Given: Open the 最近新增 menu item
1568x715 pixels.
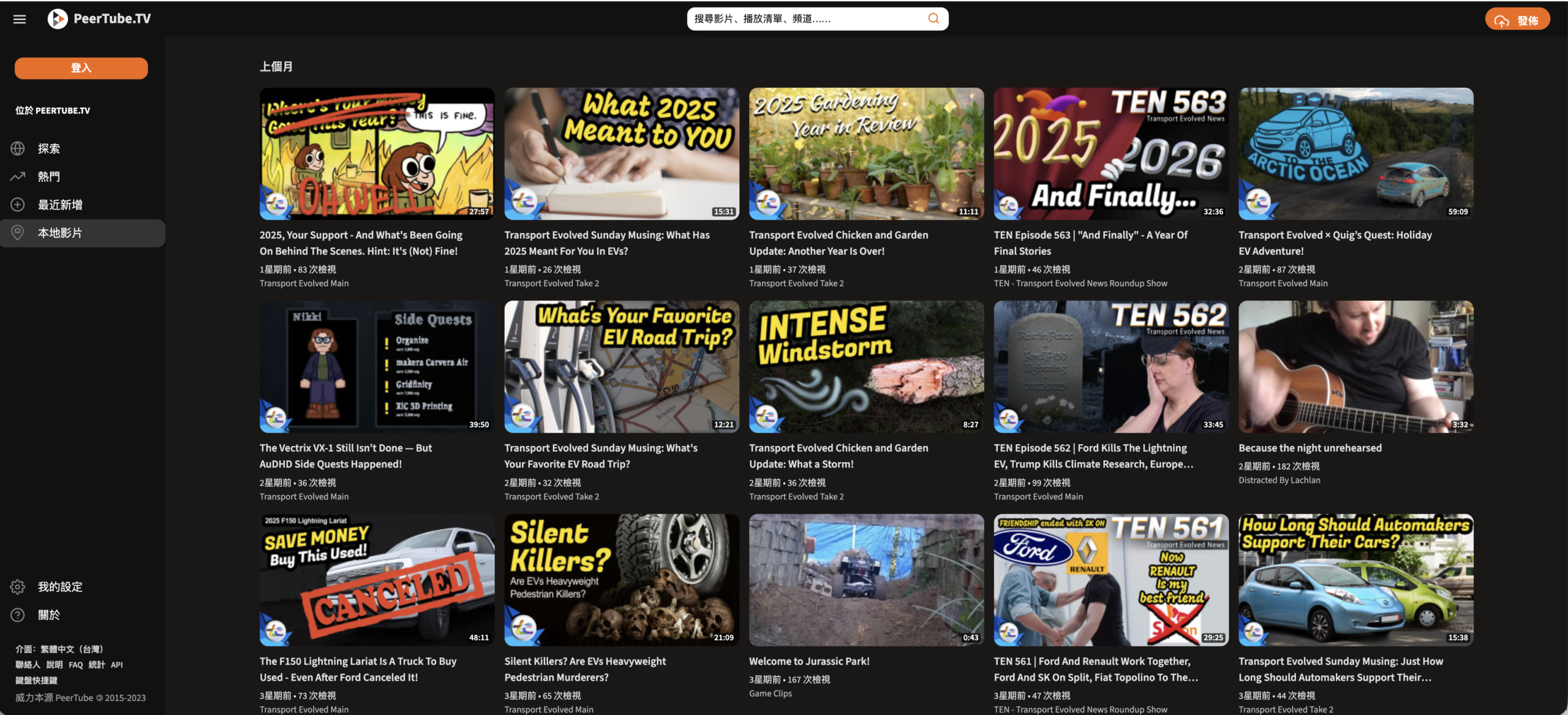Looking at the screenshot, I should tap(60, 205).
